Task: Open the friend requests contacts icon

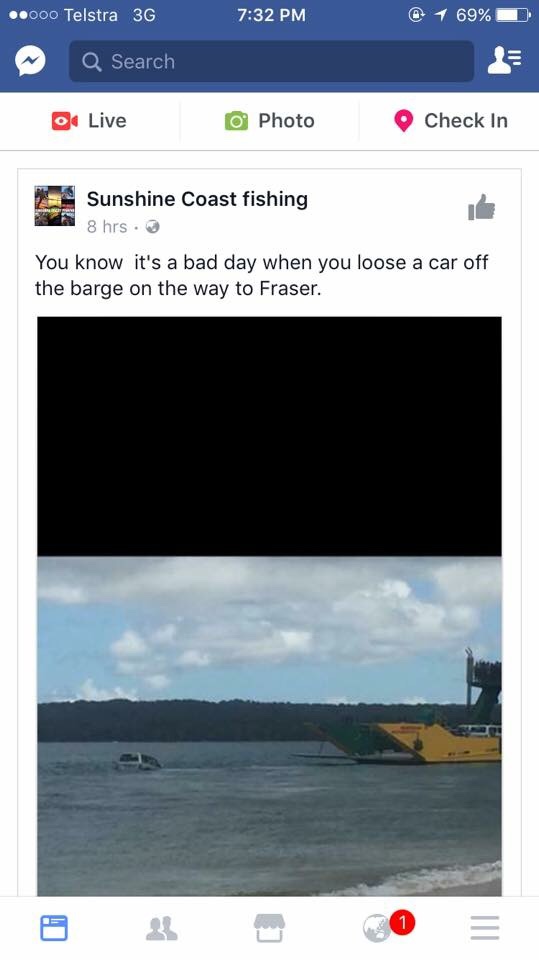Action: click(504, 61)
